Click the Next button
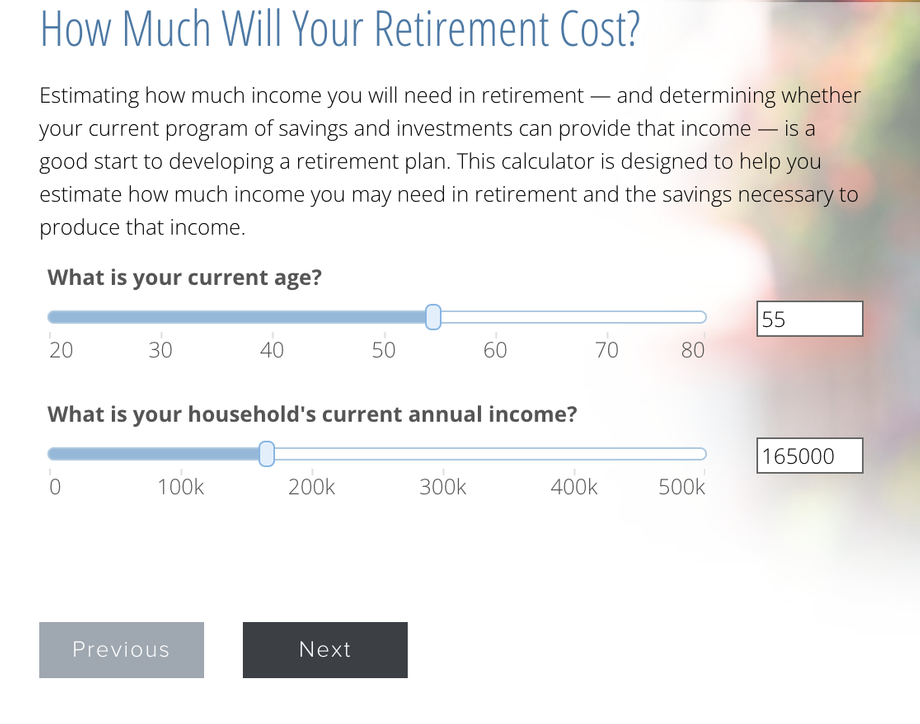The height and width of the screenshot is (724, 920). pos(325,649)
